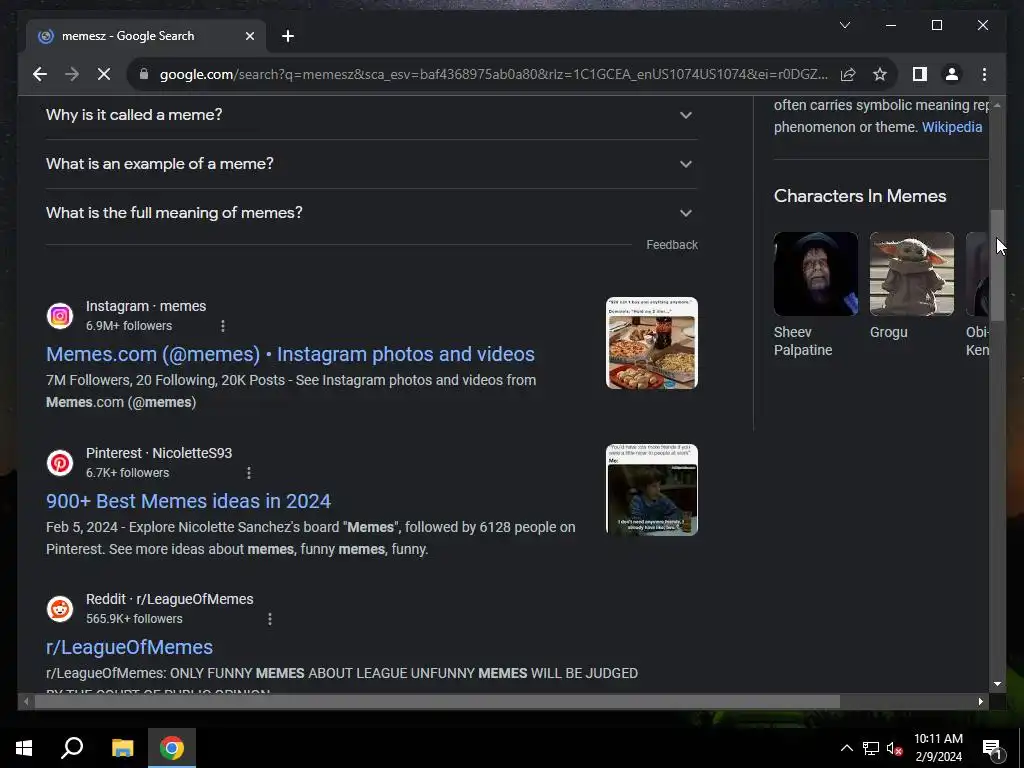Show hidden system tray icons
Viewport: 1024px width, 768px height.
846,748
